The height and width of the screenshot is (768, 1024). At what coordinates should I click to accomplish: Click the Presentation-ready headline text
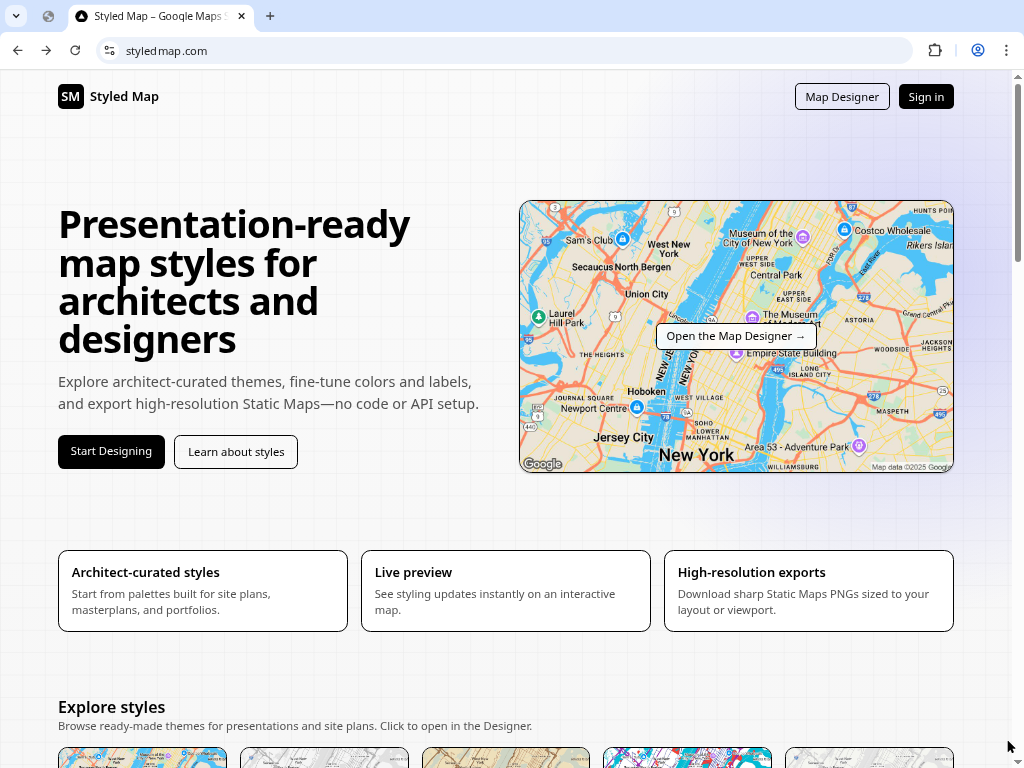[234, 281]
